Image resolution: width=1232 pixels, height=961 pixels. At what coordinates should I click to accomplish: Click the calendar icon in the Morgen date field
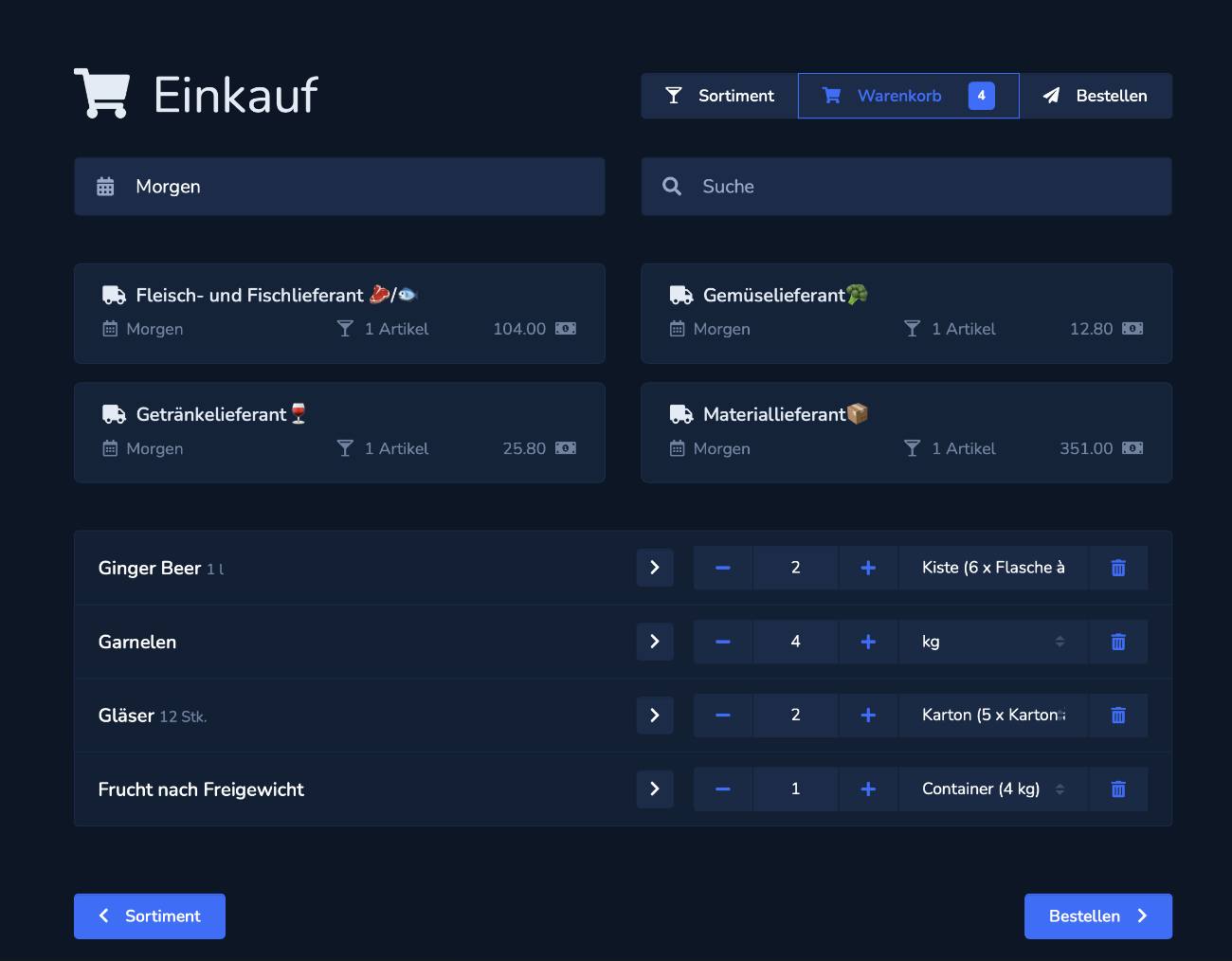pos(105,187)
